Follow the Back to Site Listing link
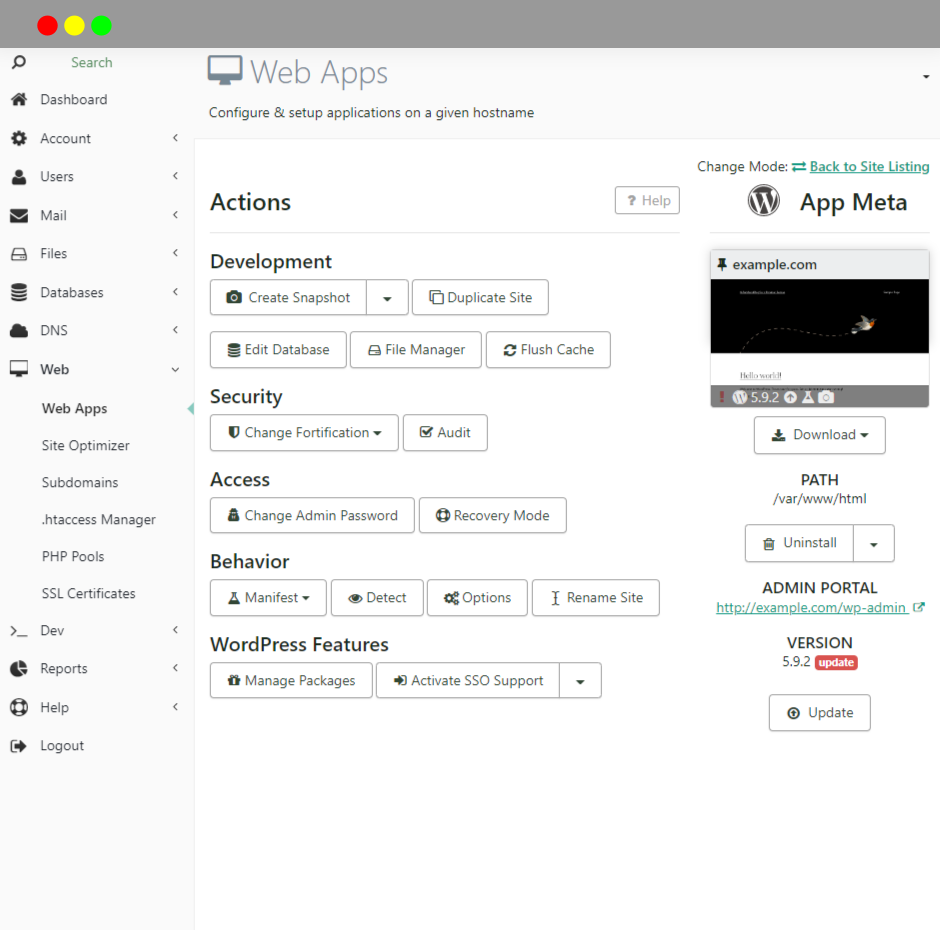This screenshot has width=940, height=930. click(x=869, y=167)
